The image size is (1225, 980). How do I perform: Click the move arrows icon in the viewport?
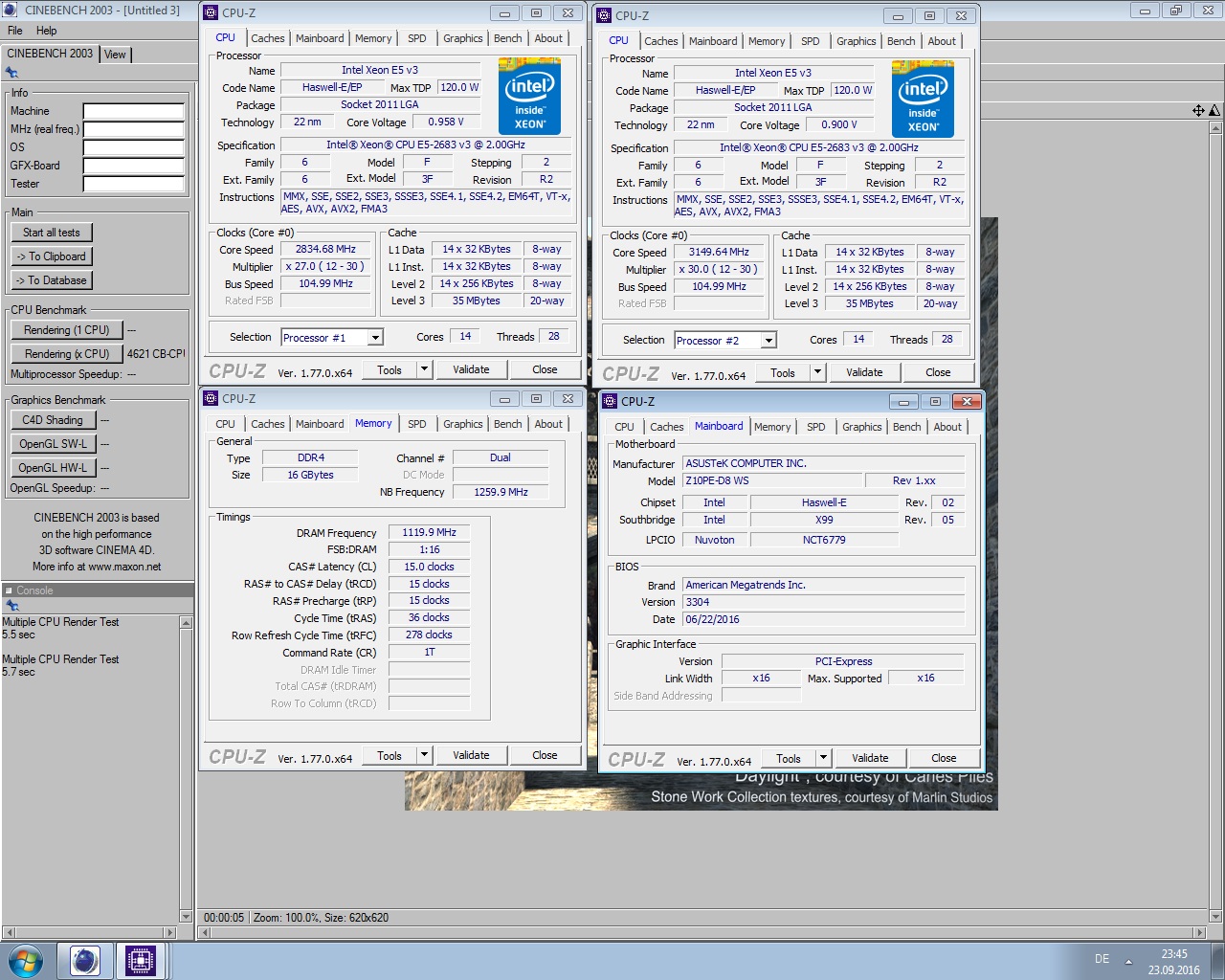point(1198,111)
